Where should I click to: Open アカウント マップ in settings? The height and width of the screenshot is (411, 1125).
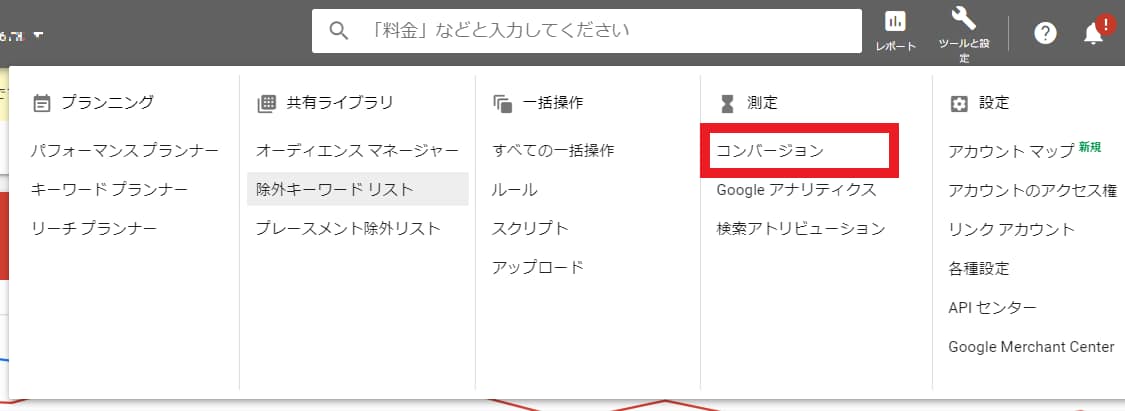pyautogui.click(x=1010, y=151)
